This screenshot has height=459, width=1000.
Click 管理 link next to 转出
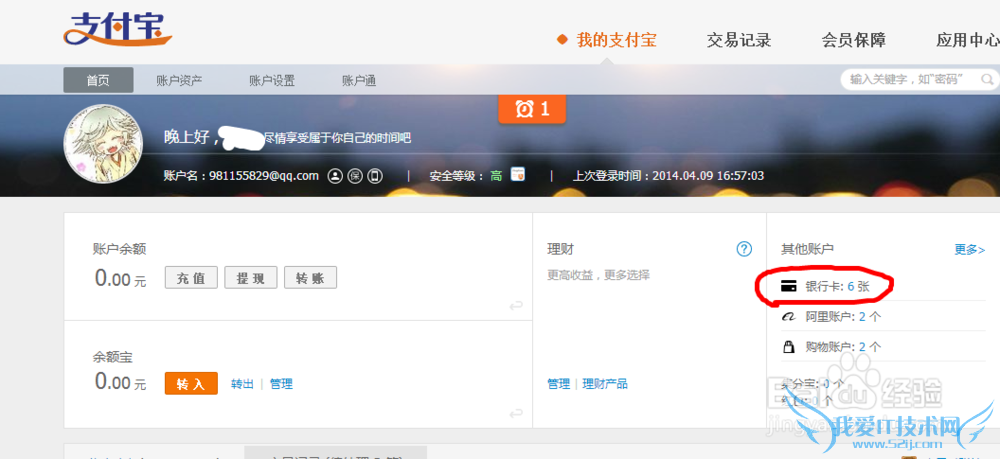click(x=281, y=384)
